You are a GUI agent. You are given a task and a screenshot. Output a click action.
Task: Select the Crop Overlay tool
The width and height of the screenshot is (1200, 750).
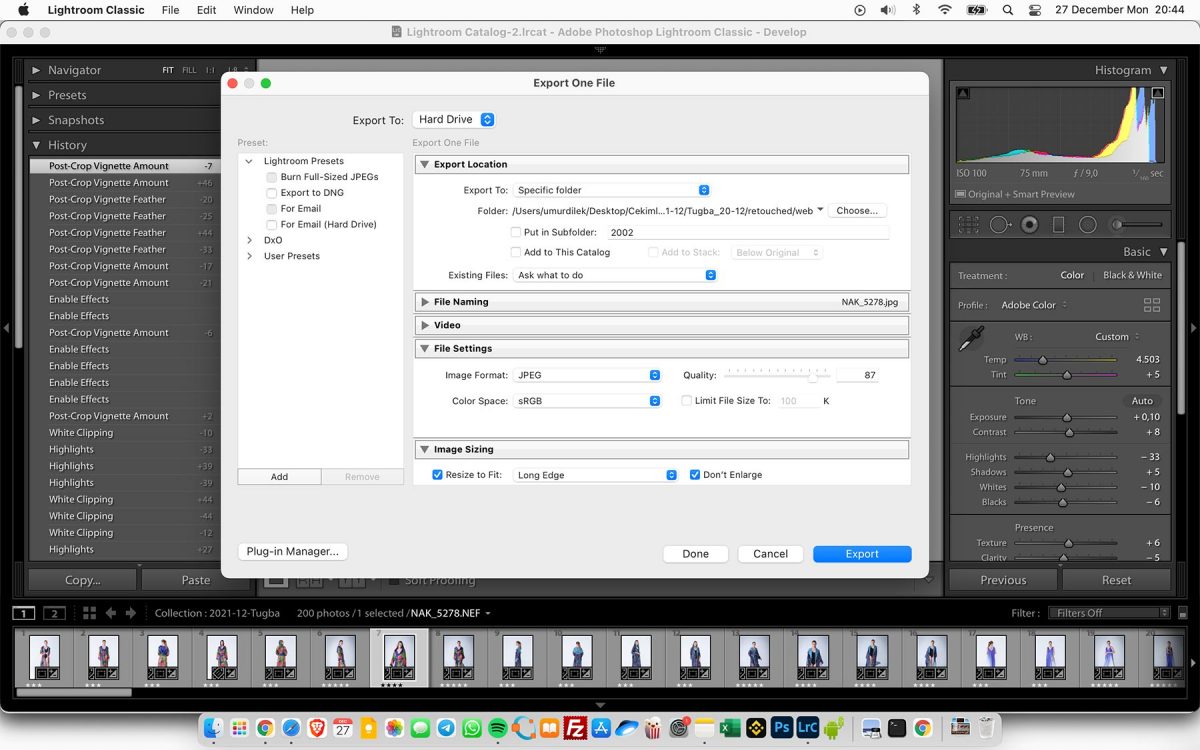coord(968,225)
